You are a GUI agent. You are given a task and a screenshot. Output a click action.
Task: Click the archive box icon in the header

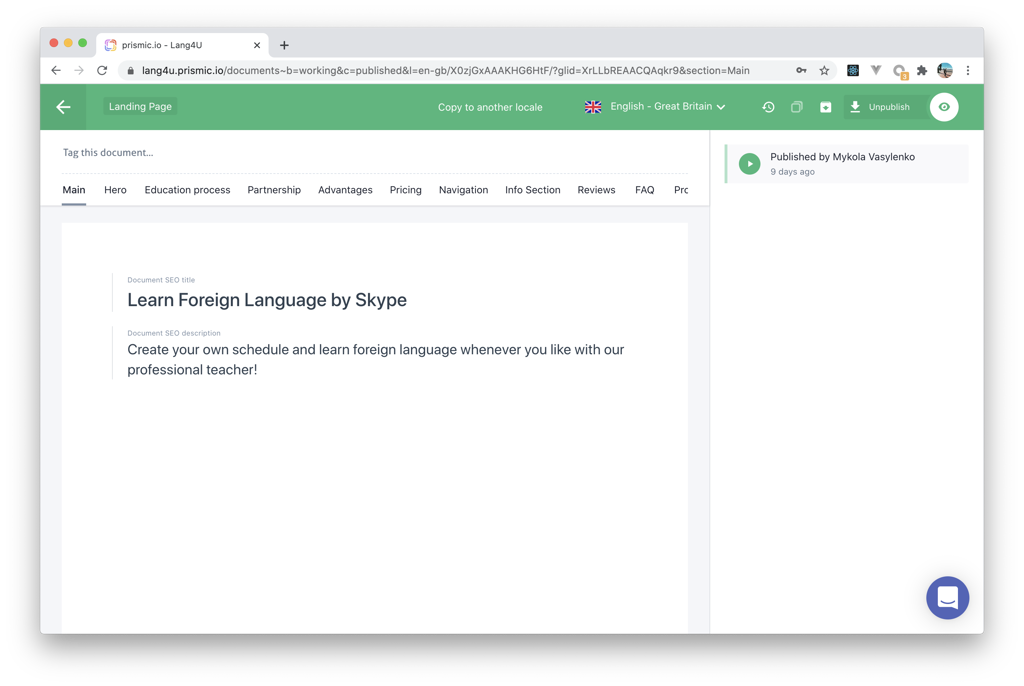tap(825, 107)
